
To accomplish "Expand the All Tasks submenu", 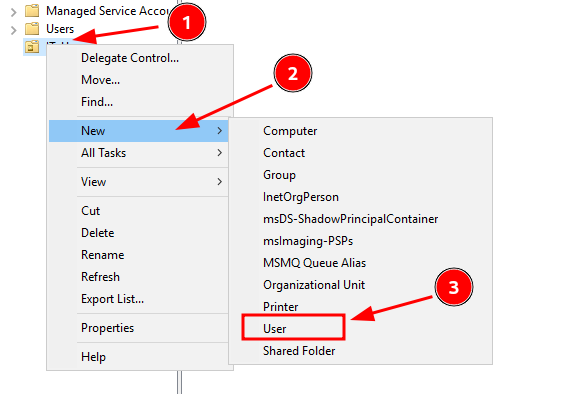I will (138, 153).
